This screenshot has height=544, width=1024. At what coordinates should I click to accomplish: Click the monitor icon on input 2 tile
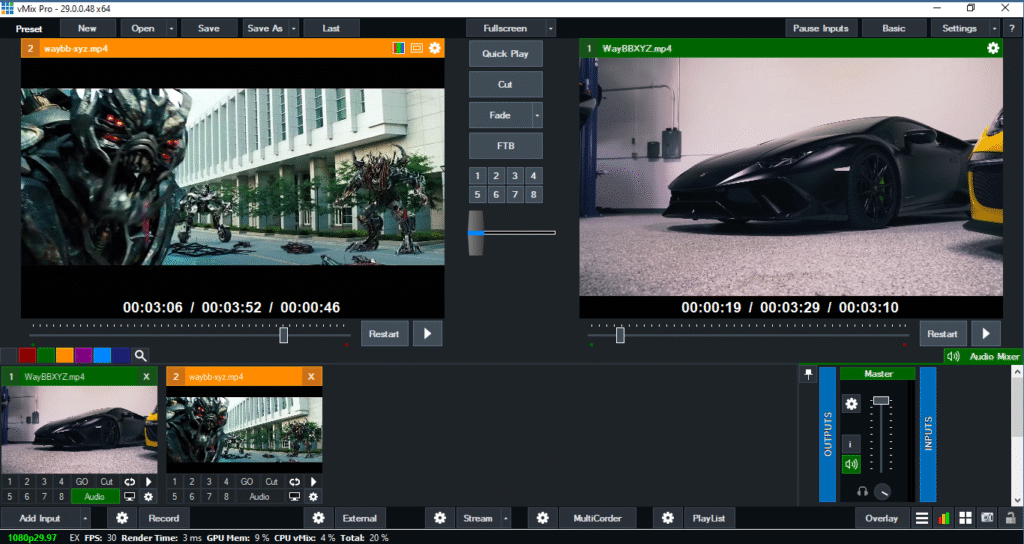tap(295, 496)
